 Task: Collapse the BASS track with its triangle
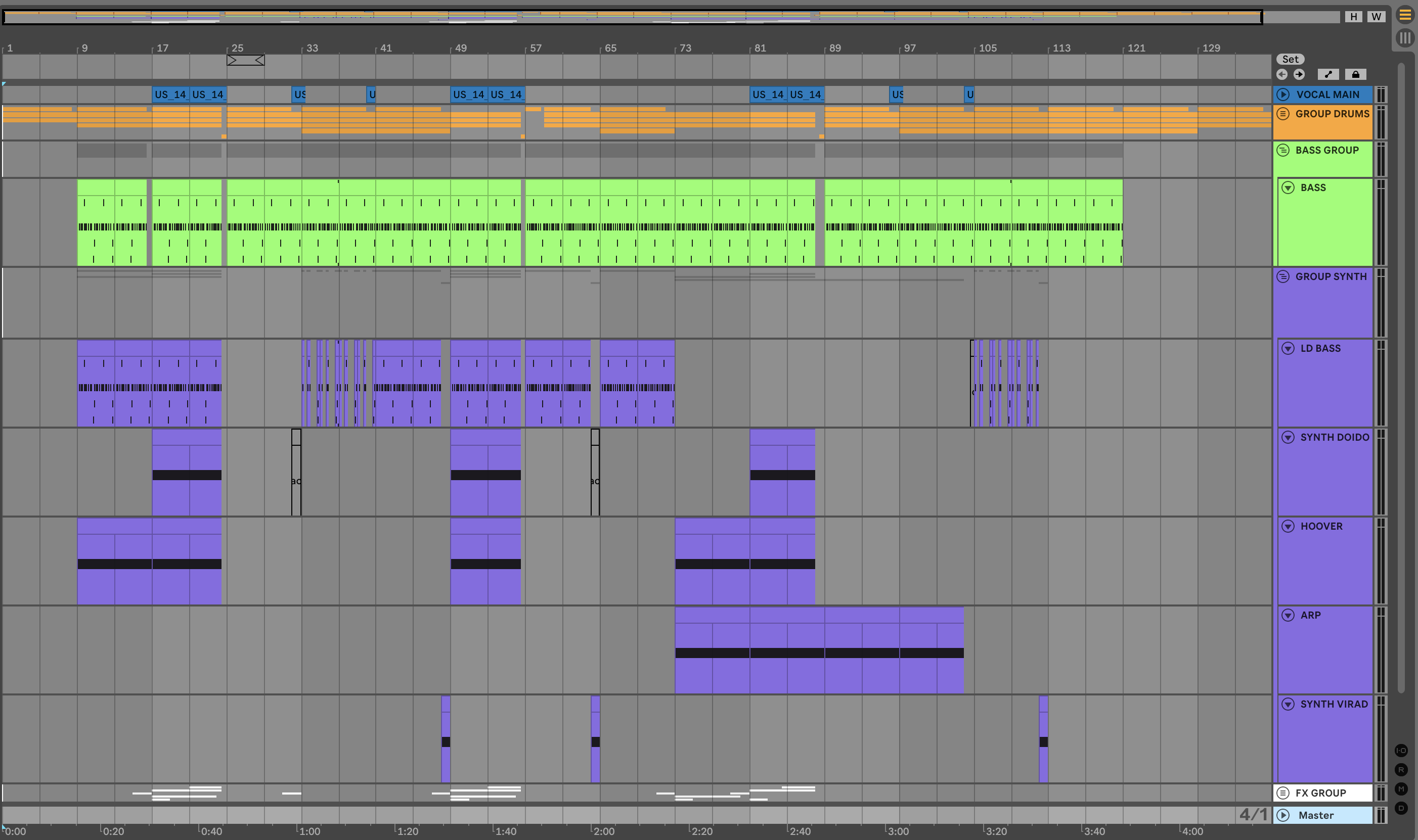[1288, 188]
